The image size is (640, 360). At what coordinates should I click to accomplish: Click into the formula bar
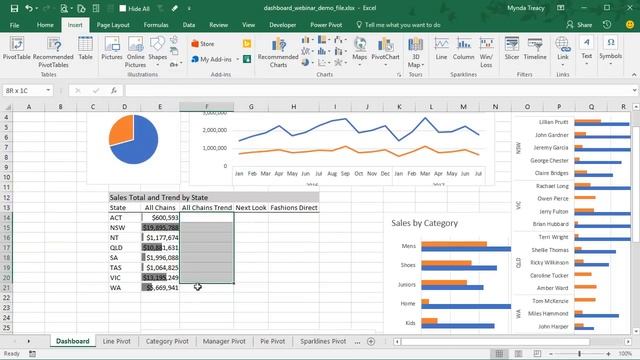coord(378,91)
